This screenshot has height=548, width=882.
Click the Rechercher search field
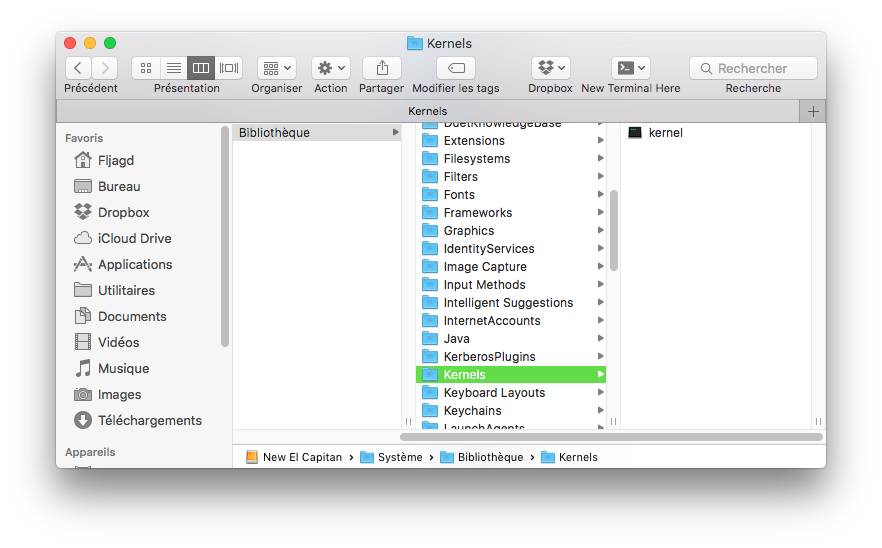tap(753, 68)
